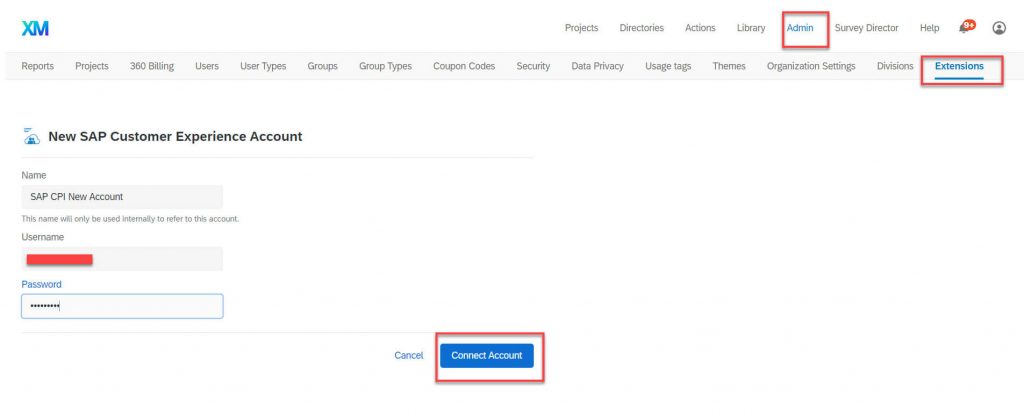This screenshot has width=1024, height=413.
Task: Open the Data Privacy tab
Action: [x=598, y=66]
